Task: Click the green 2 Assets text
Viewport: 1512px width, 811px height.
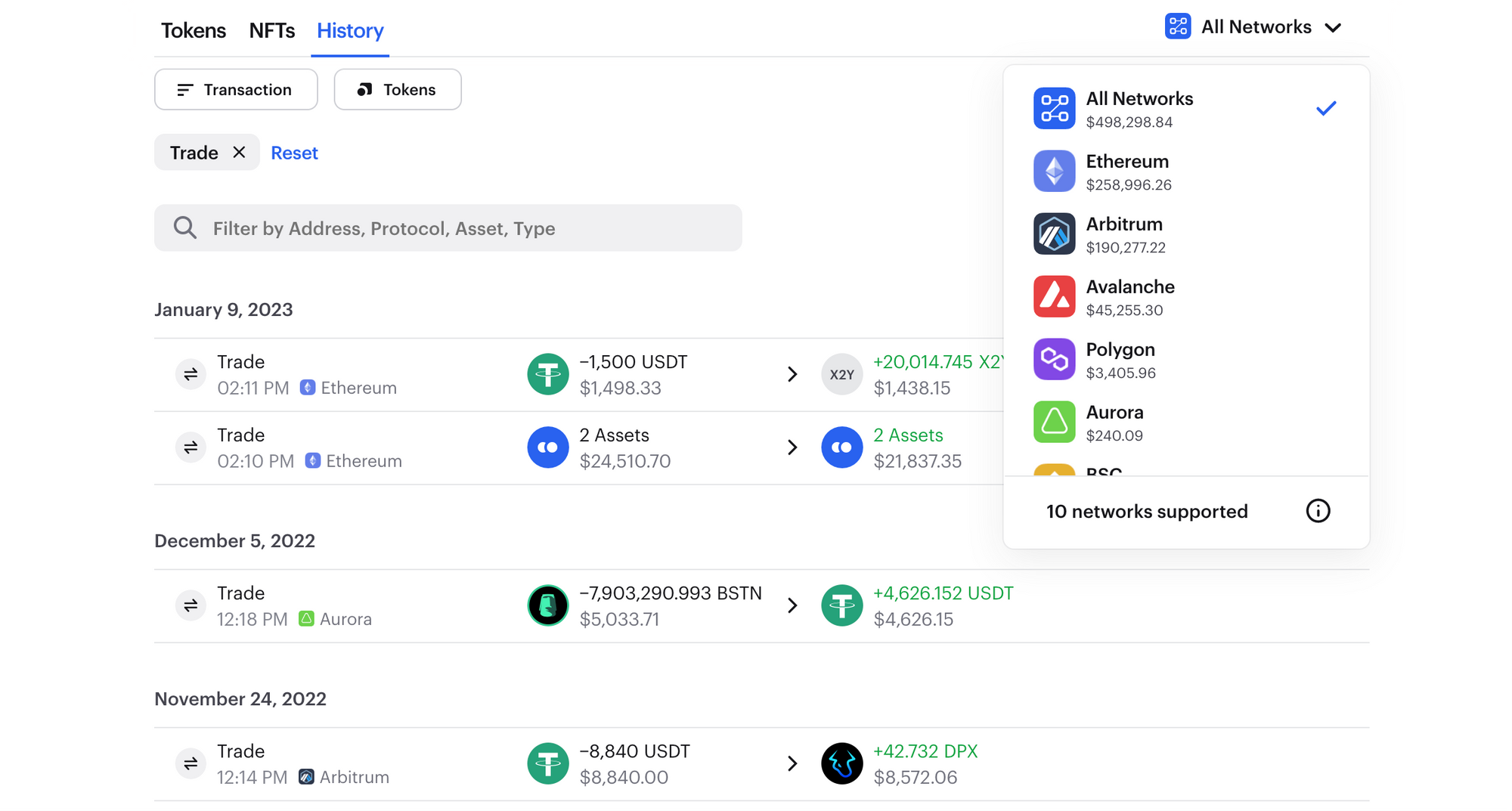Action: [908, 435]
